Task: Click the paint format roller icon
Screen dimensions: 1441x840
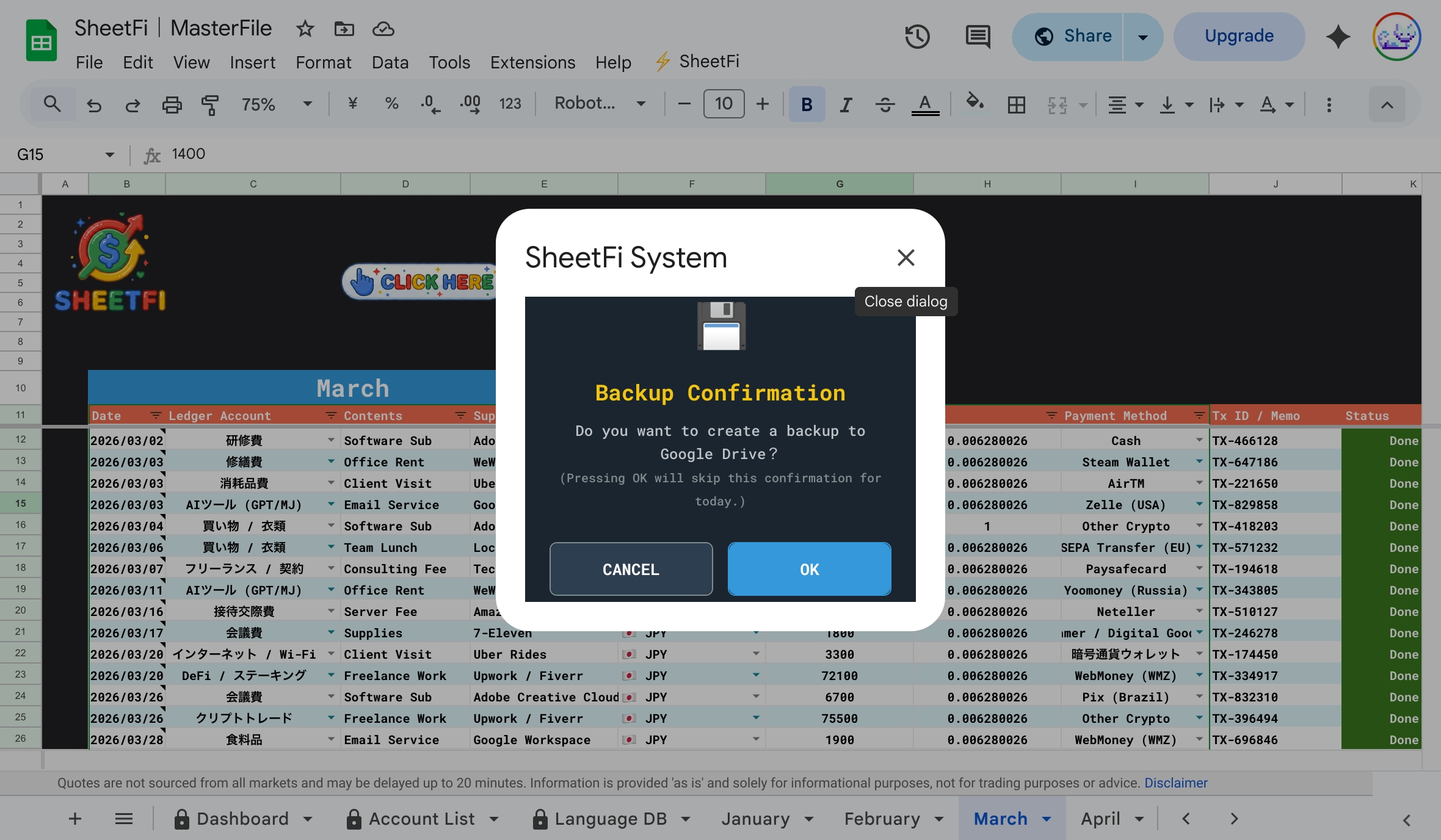Action: 209,104
